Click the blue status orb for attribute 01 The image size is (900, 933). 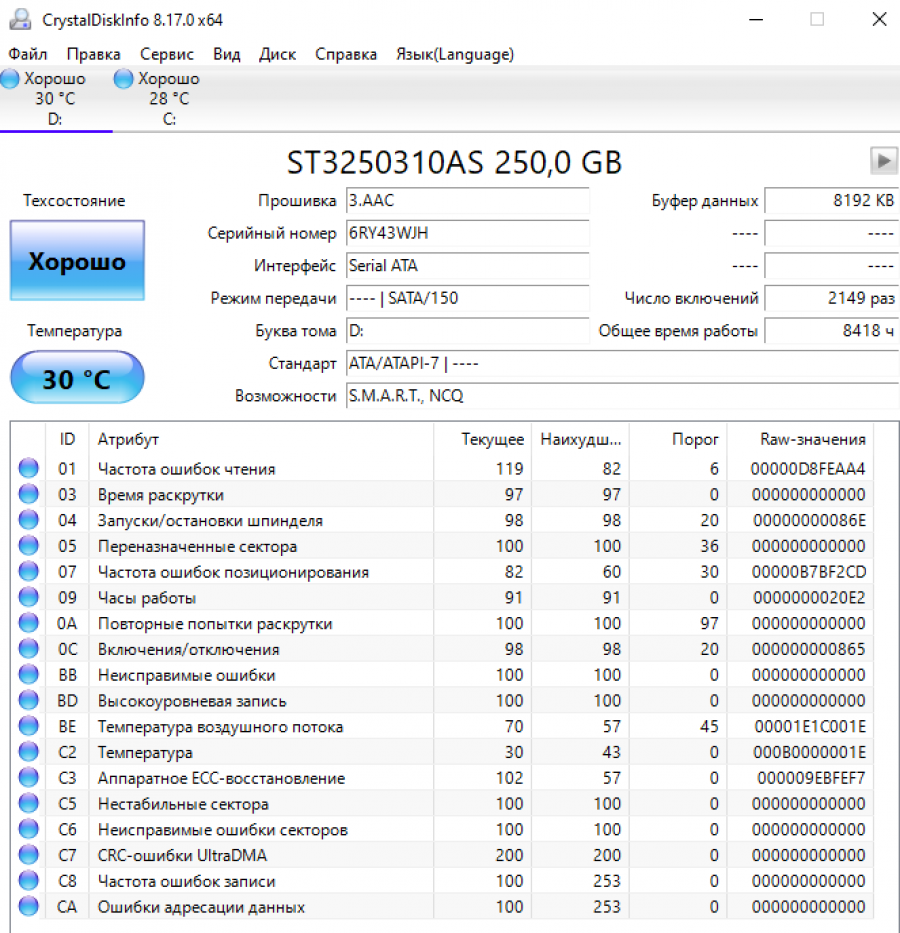[x=28, y=468]
